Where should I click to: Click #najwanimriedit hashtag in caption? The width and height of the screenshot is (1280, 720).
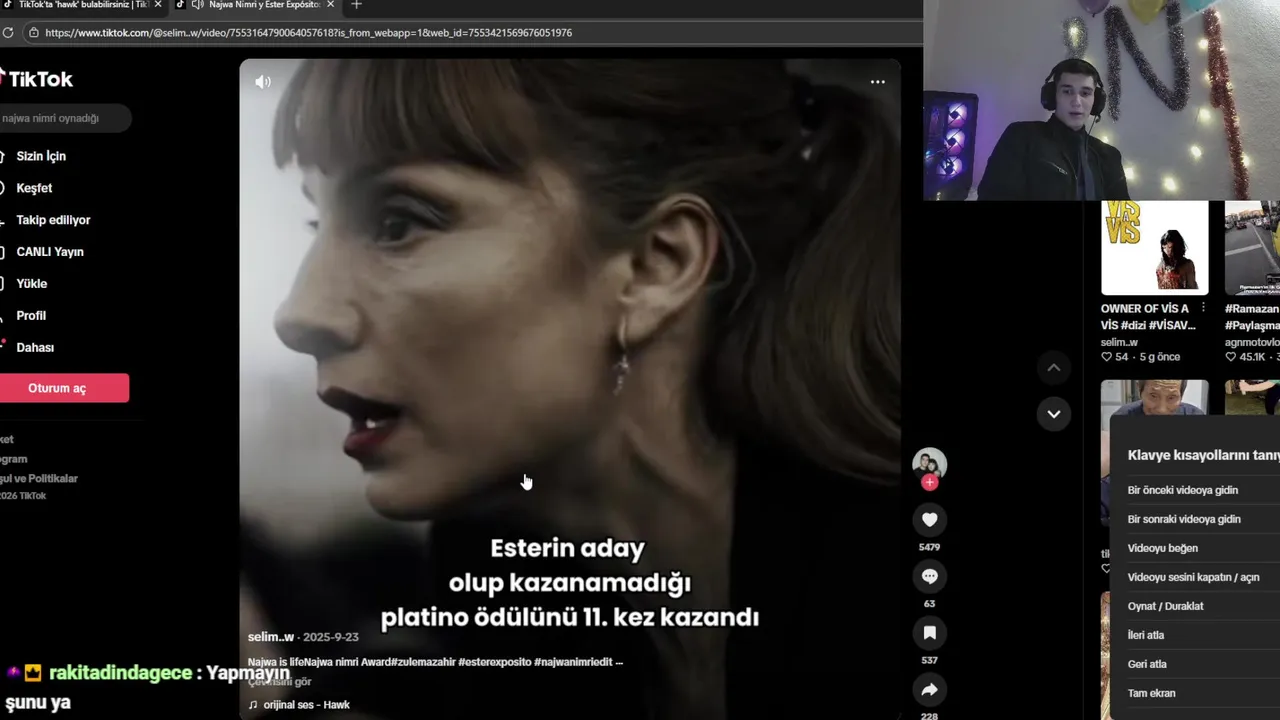coord(573,662)
